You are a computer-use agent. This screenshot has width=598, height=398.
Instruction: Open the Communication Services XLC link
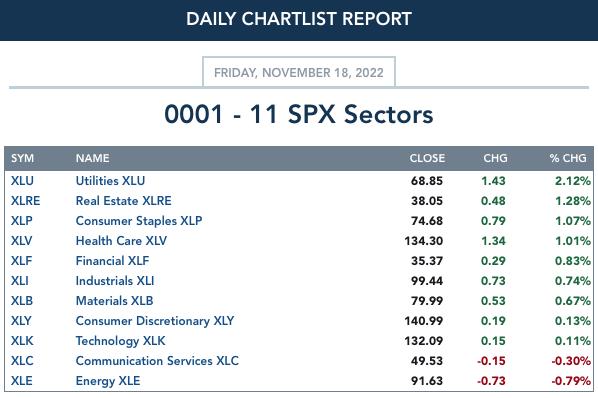pos(157,361)
